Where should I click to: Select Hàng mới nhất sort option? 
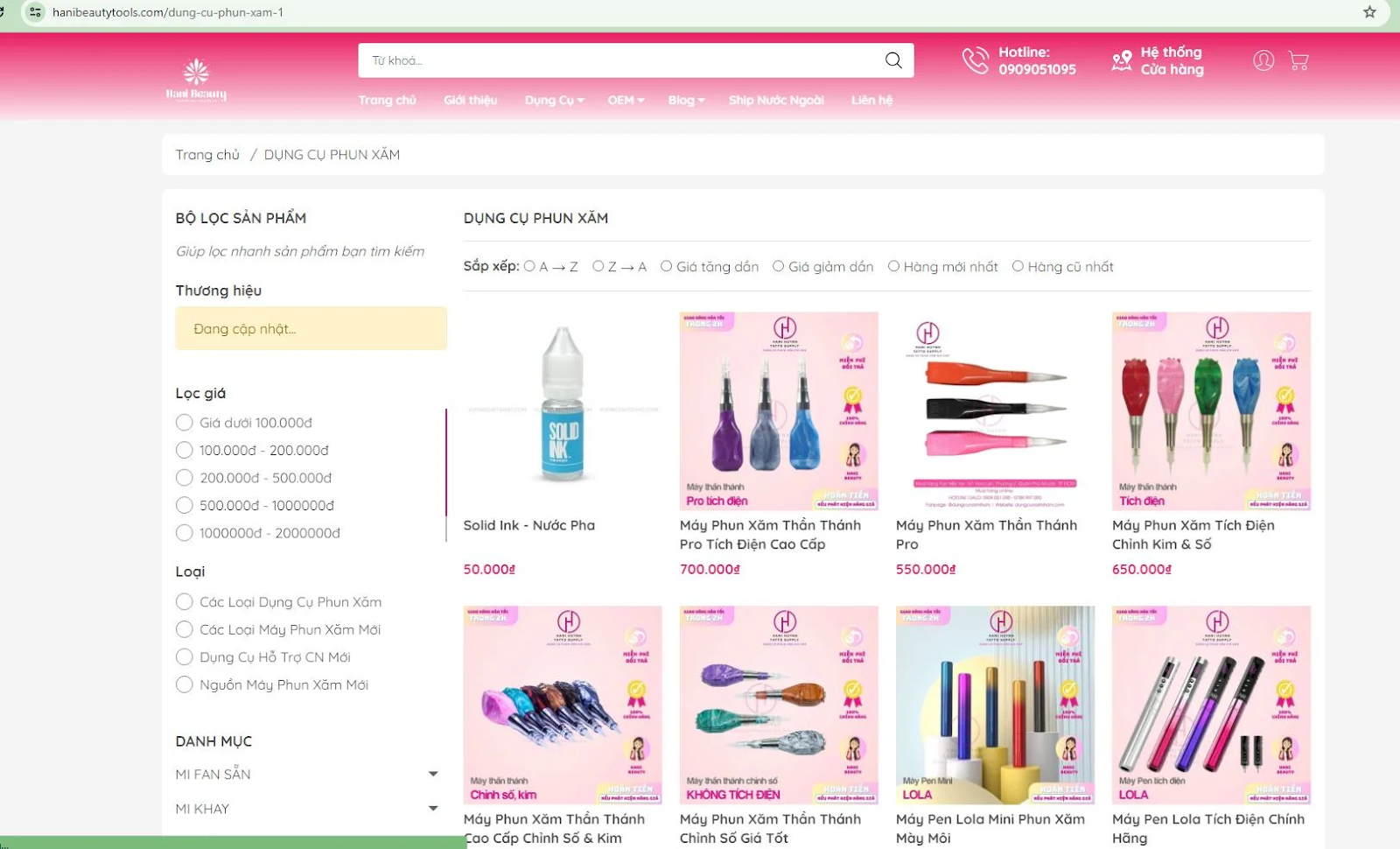(x=893, y=266)
